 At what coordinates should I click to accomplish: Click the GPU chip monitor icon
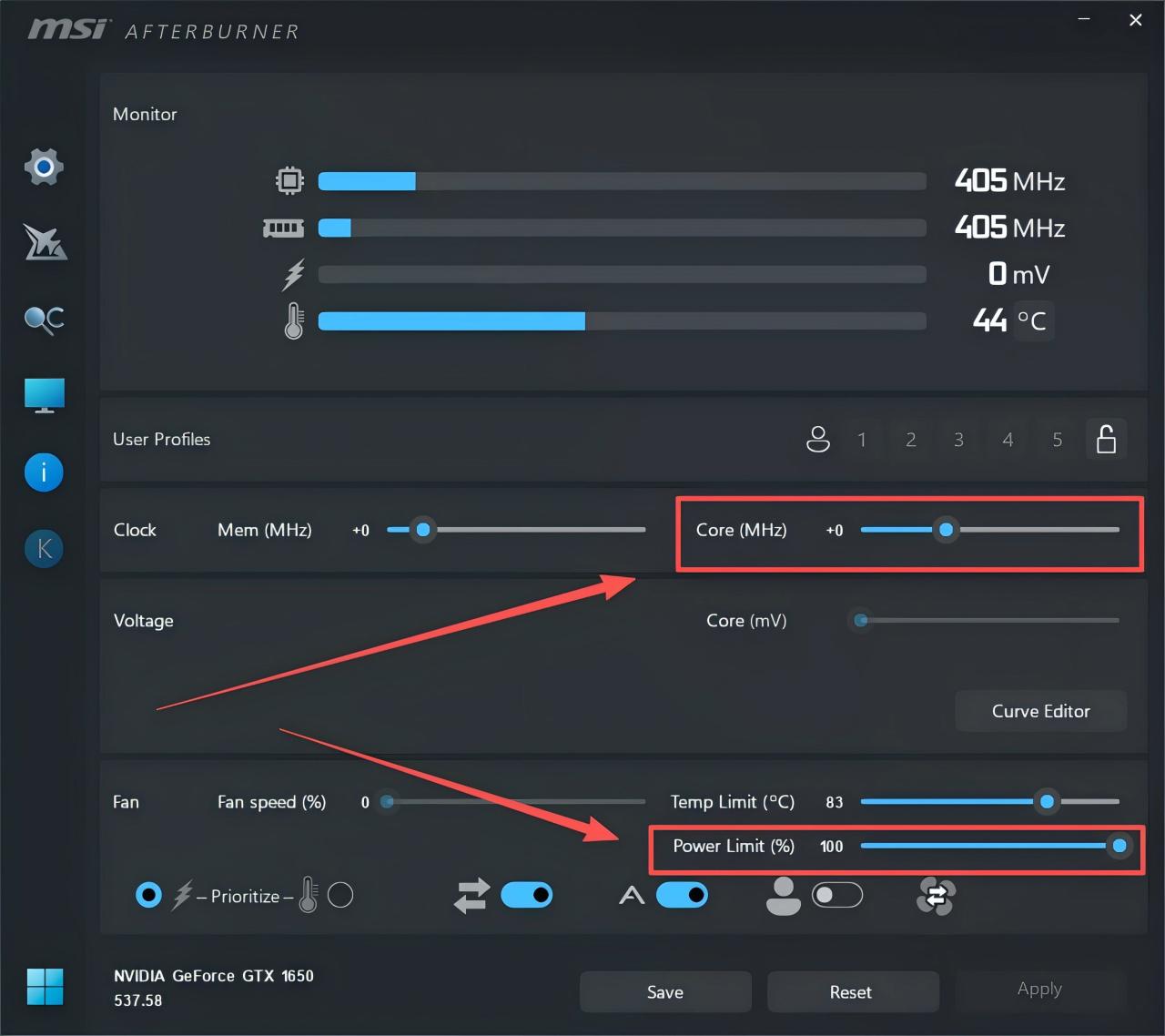pyautogui.click(x=289, y=180)
